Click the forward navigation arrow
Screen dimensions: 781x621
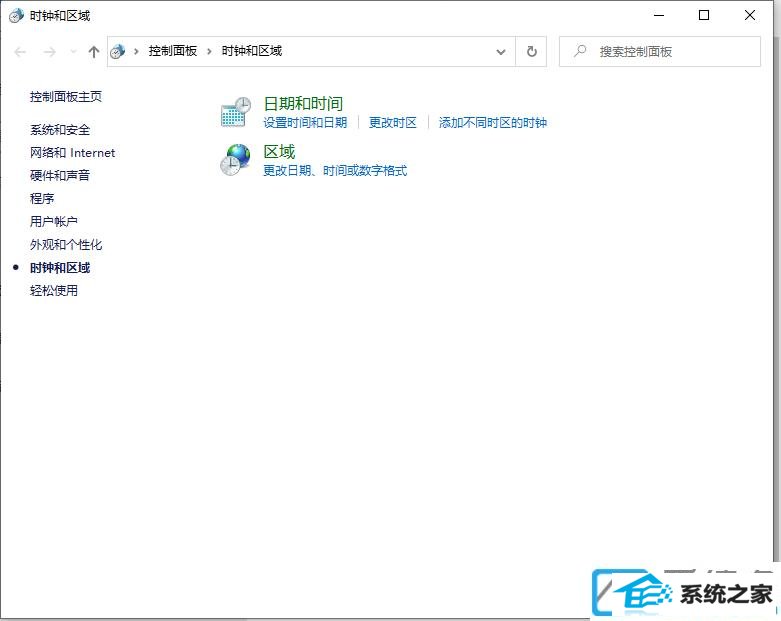click(49, 52)
